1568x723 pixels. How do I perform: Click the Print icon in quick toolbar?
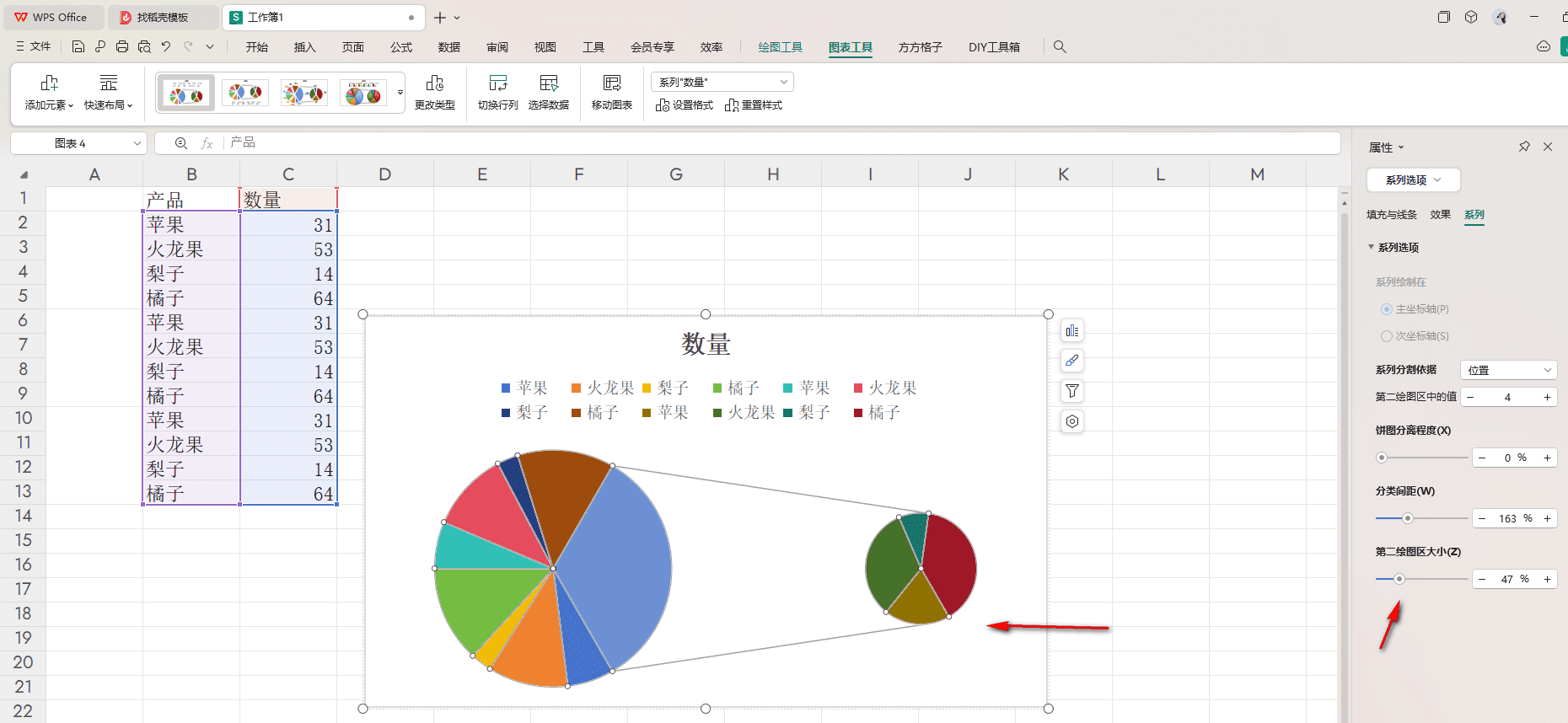[x=122, y=47]
